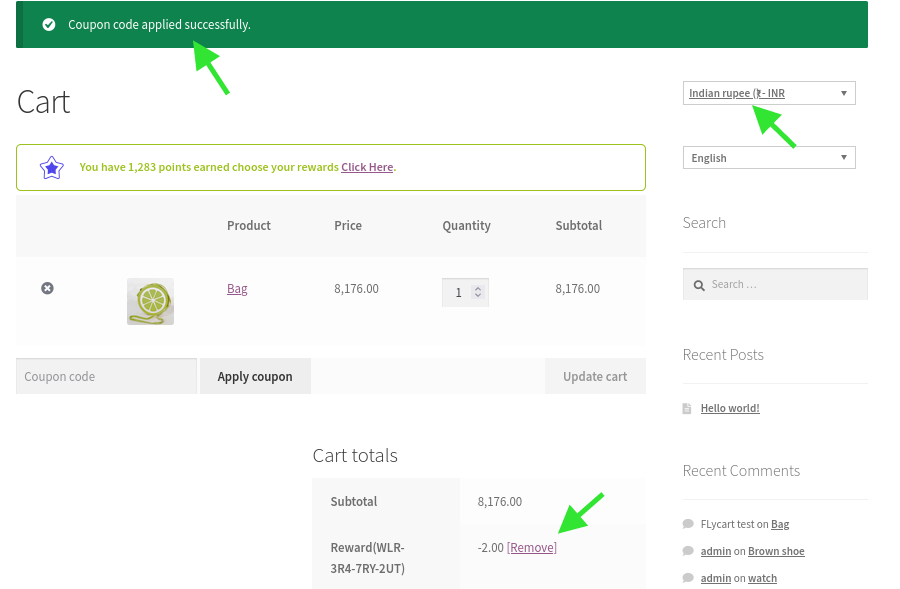
Task: Focus the sidebar Search field
Action: [775, 284]
